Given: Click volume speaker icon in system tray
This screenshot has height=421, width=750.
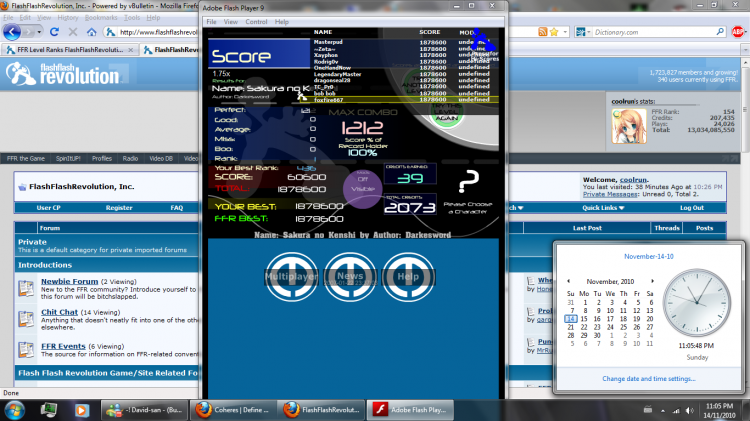Looking at the screenshot, I should click(x=689, y=410).
